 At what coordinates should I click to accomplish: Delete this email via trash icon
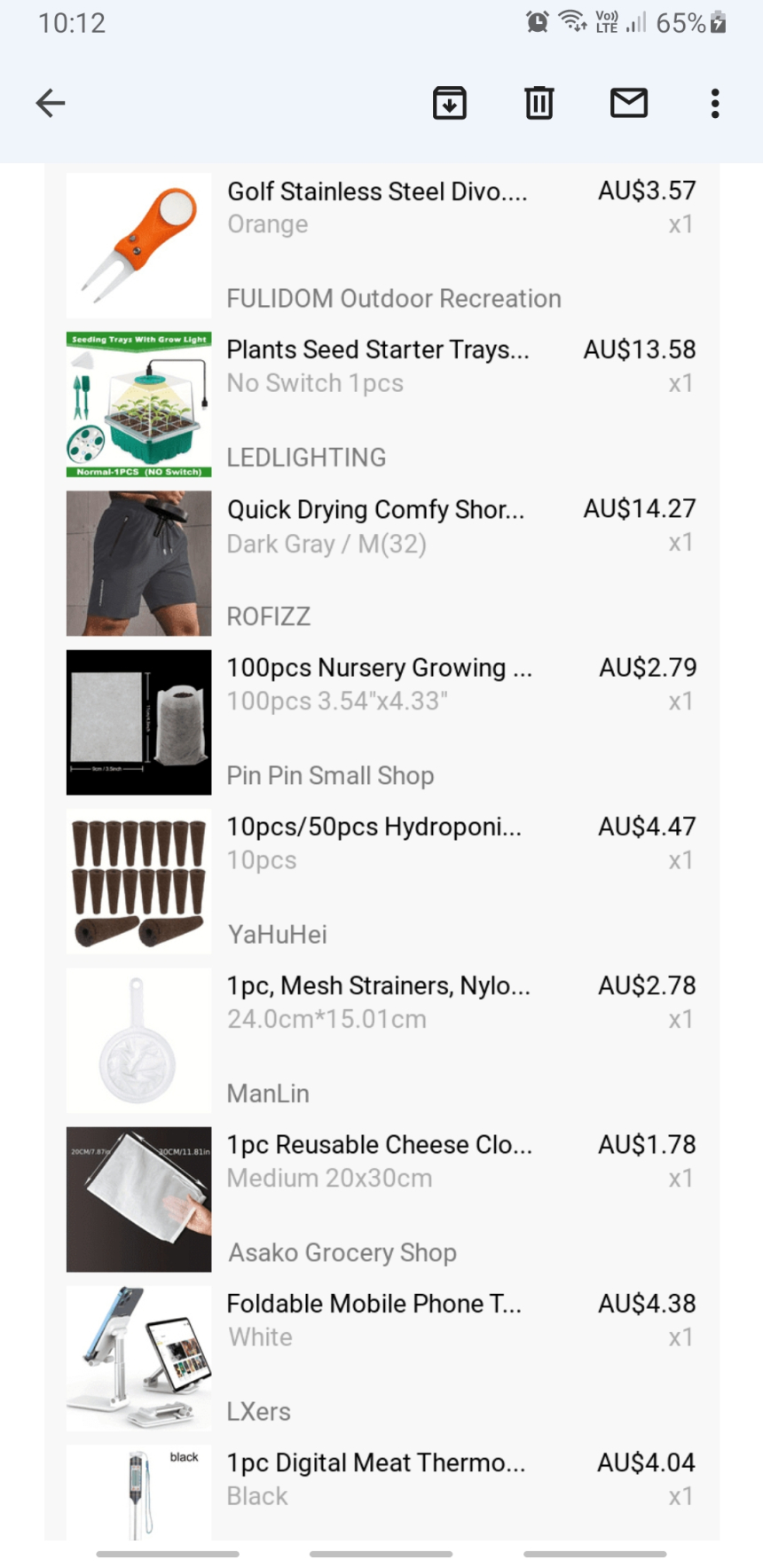click(x=539, y=103)
